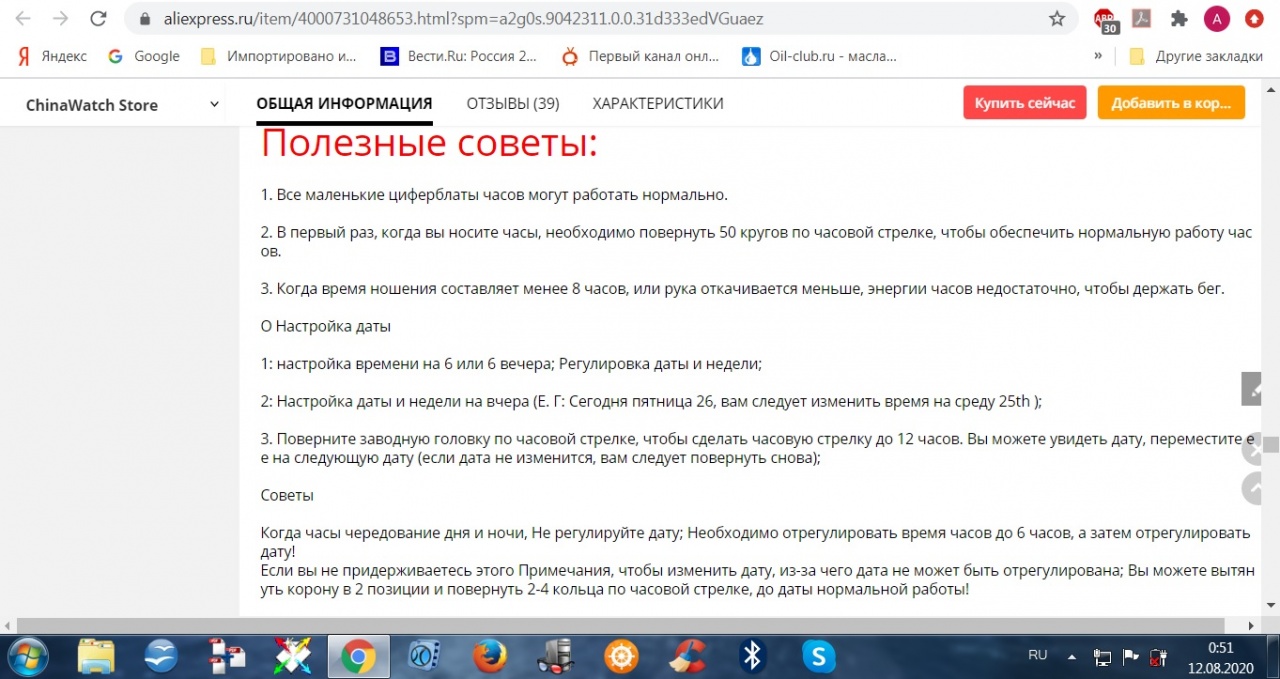Show hidden system tray icons arrow
This screenshot has height=679, width=1280.
[x=1072, y=657]
